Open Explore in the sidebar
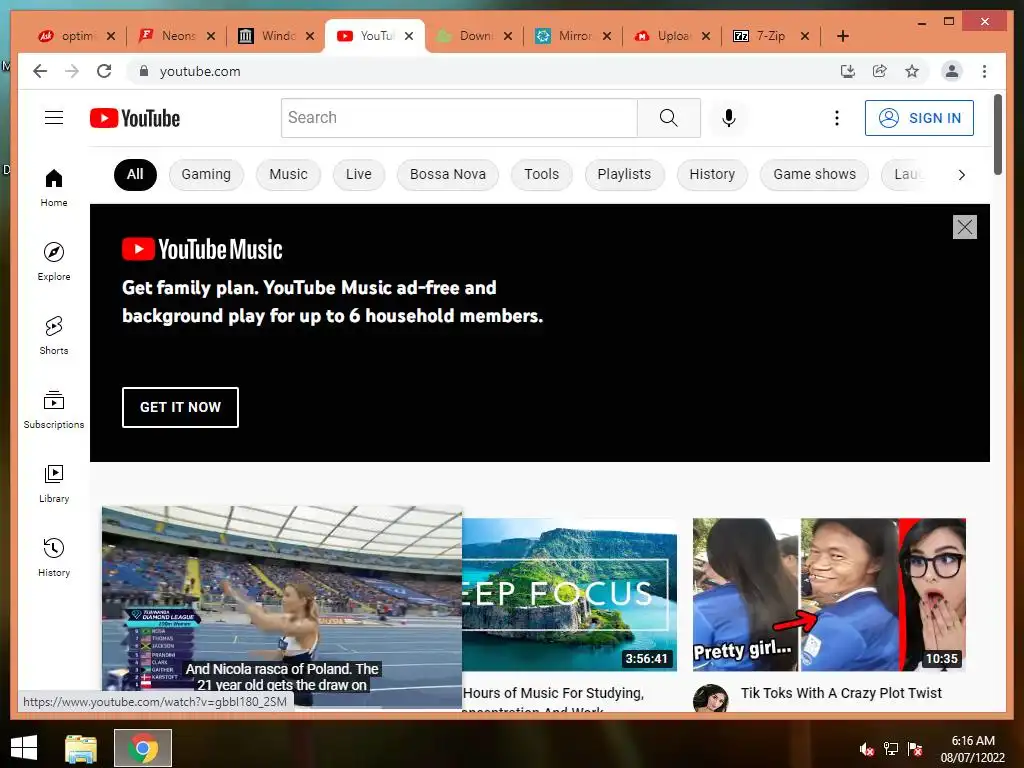This screenshot has width=1024, height=768. pos(54,261)
